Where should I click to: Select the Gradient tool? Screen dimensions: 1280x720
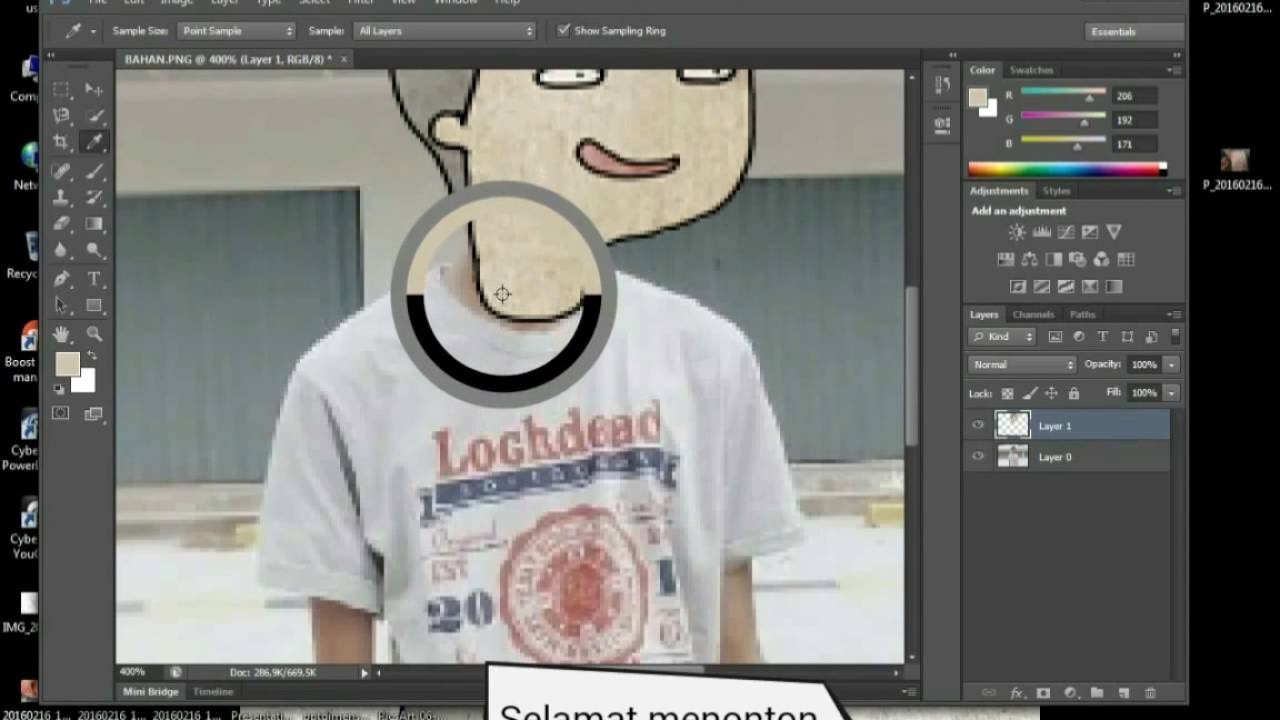94,224
